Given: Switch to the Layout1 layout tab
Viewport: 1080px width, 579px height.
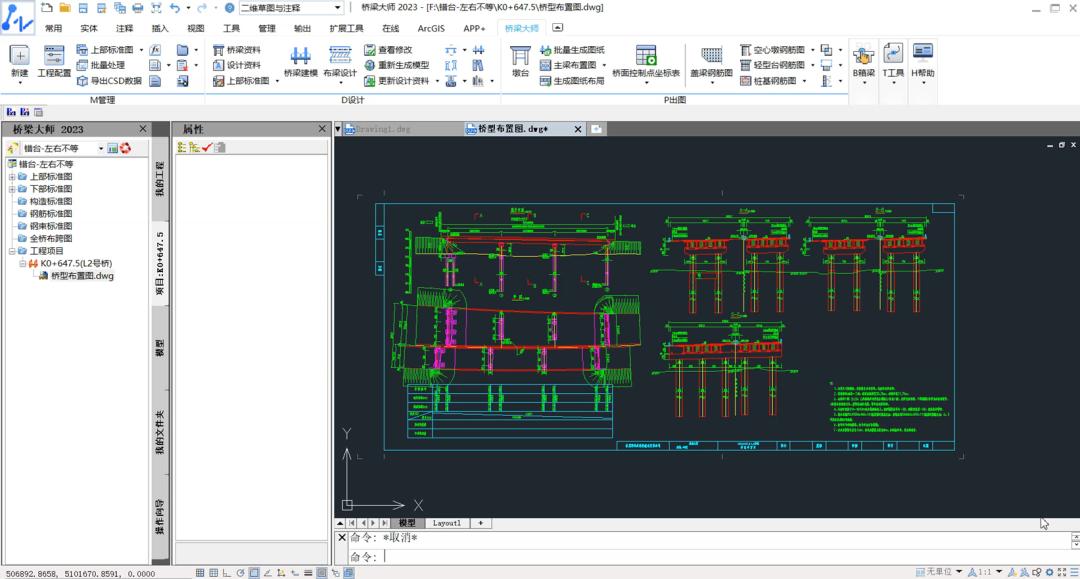Looking at the screenshot, I should click(446, 523).
